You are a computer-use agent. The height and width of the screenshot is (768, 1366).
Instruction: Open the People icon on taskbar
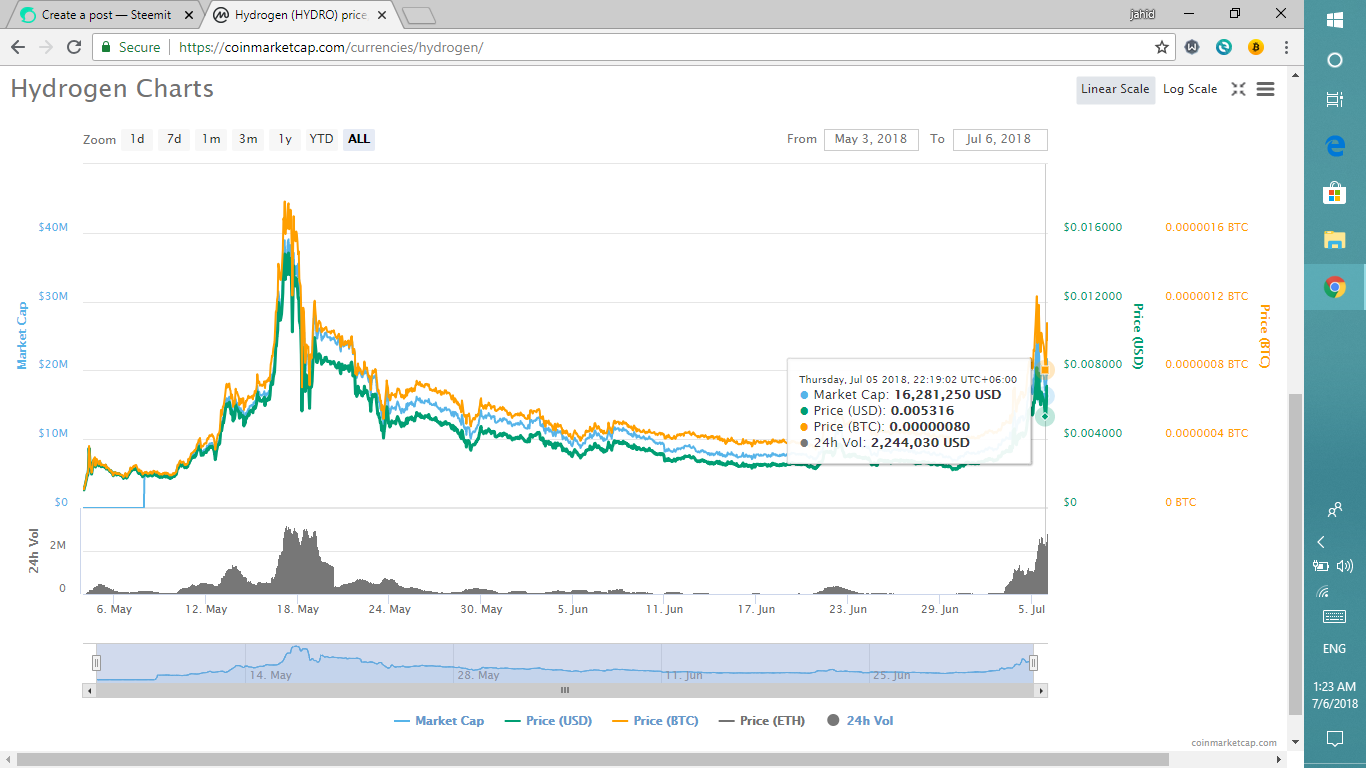(1334, 510)
